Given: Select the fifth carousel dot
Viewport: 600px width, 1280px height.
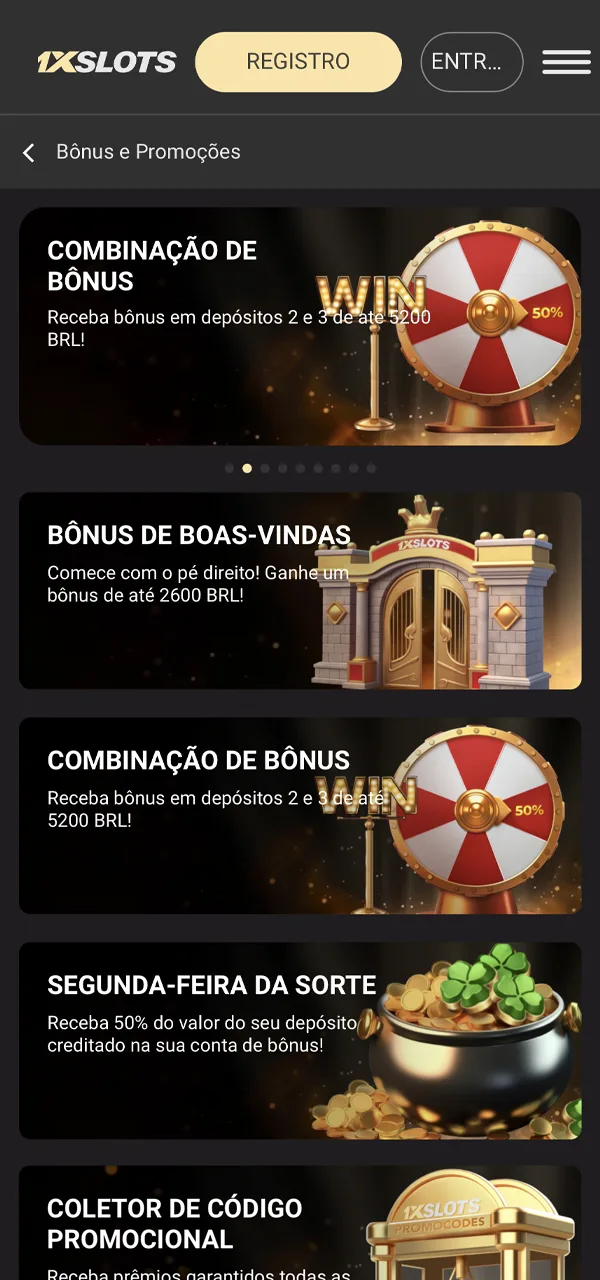Looking at the screenshot, I should [x=300, y=468].
